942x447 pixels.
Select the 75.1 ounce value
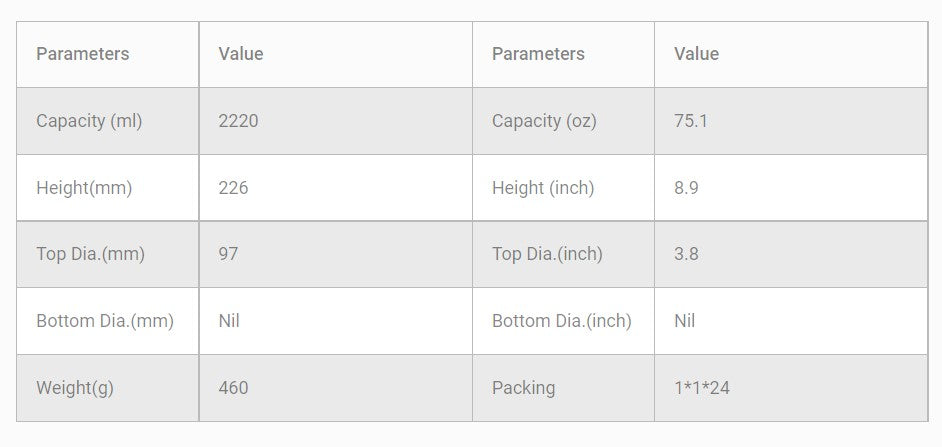coord(691,121)
